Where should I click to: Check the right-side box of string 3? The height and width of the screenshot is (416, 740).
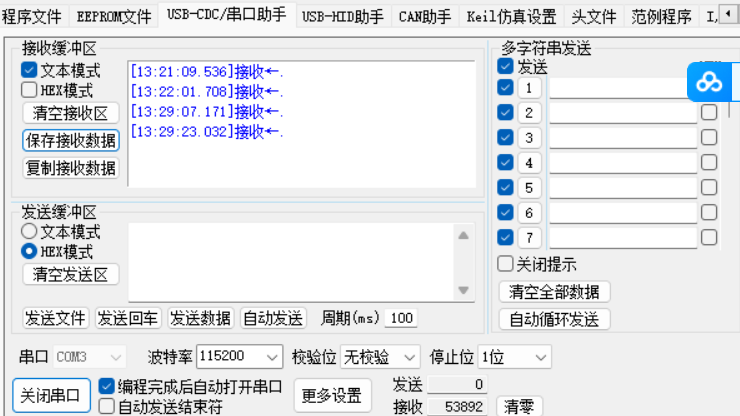[709, 137]
